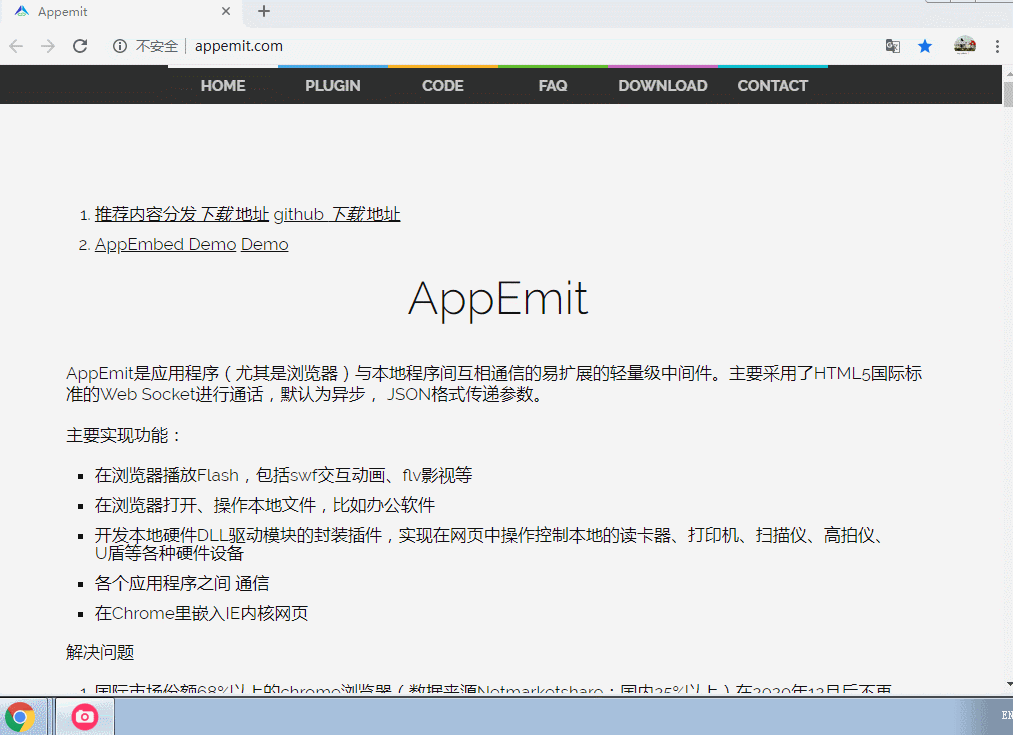
Task: Open the browser profile avatar
Action: pos(964,46)
